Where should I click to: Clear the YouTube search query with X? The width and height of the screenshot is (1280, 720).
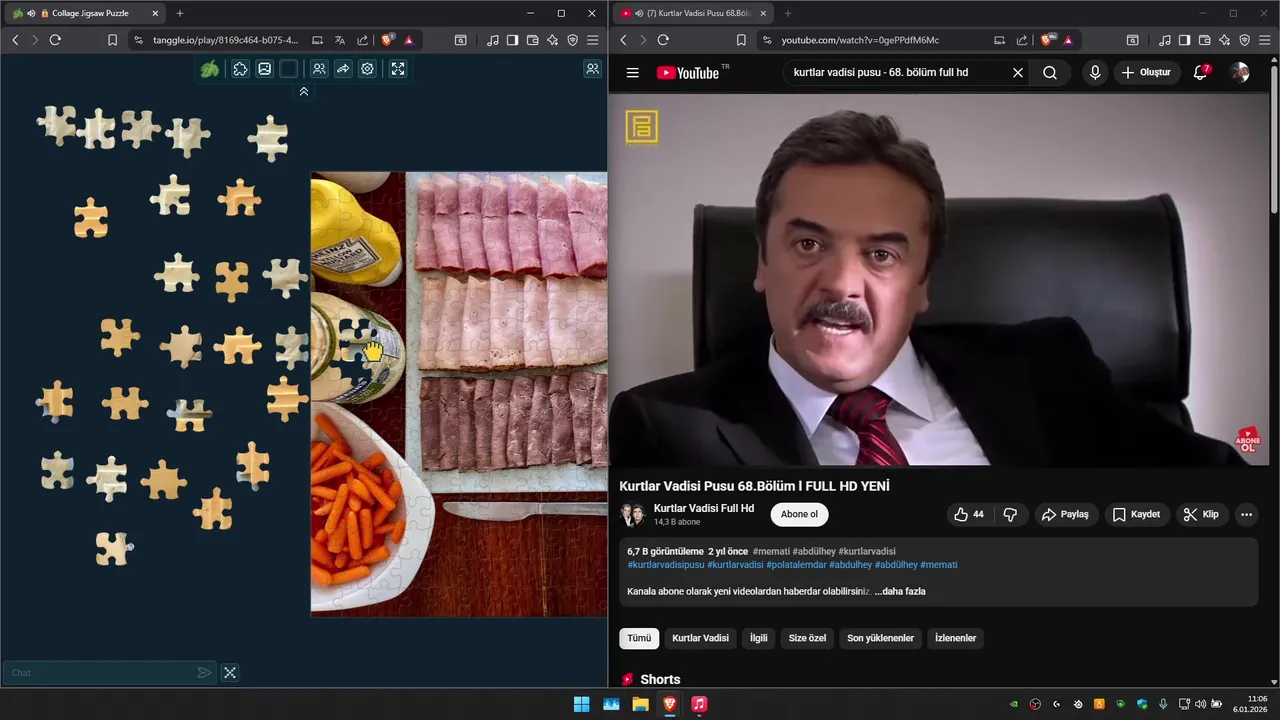tap(1018, 72)
